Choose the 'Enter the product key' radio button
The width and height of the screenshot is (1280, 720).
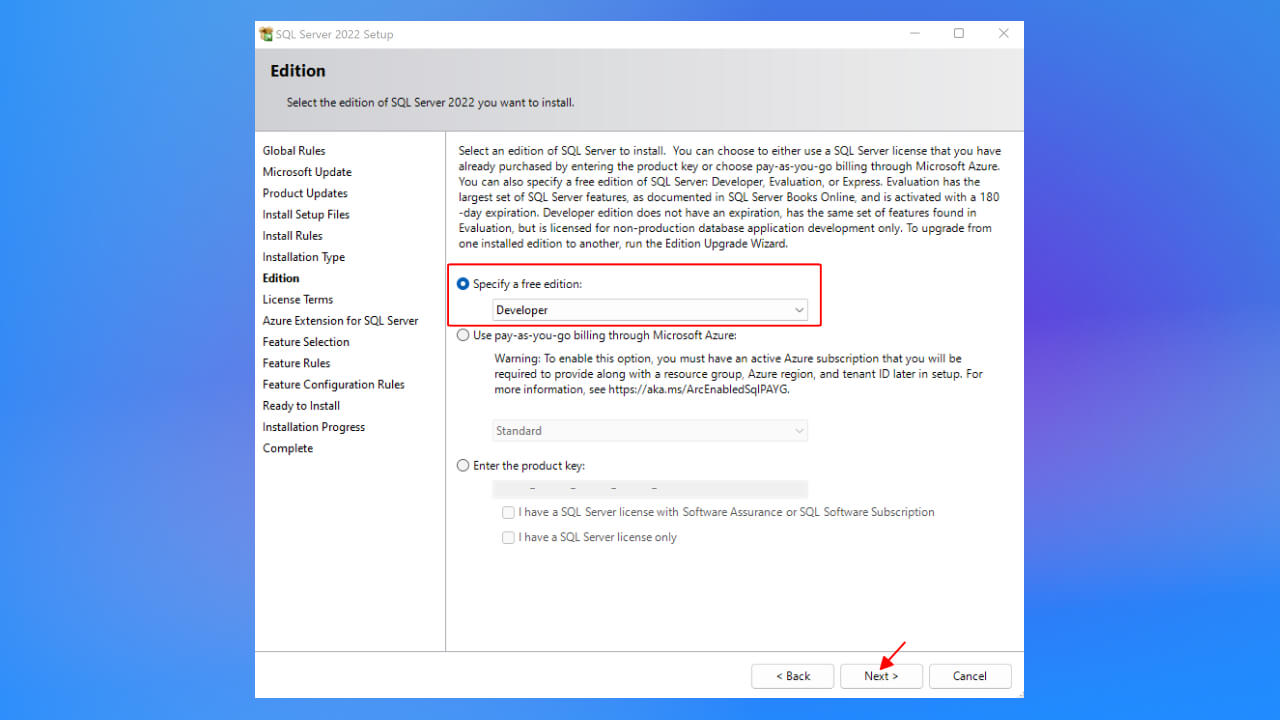pos(463,466)
